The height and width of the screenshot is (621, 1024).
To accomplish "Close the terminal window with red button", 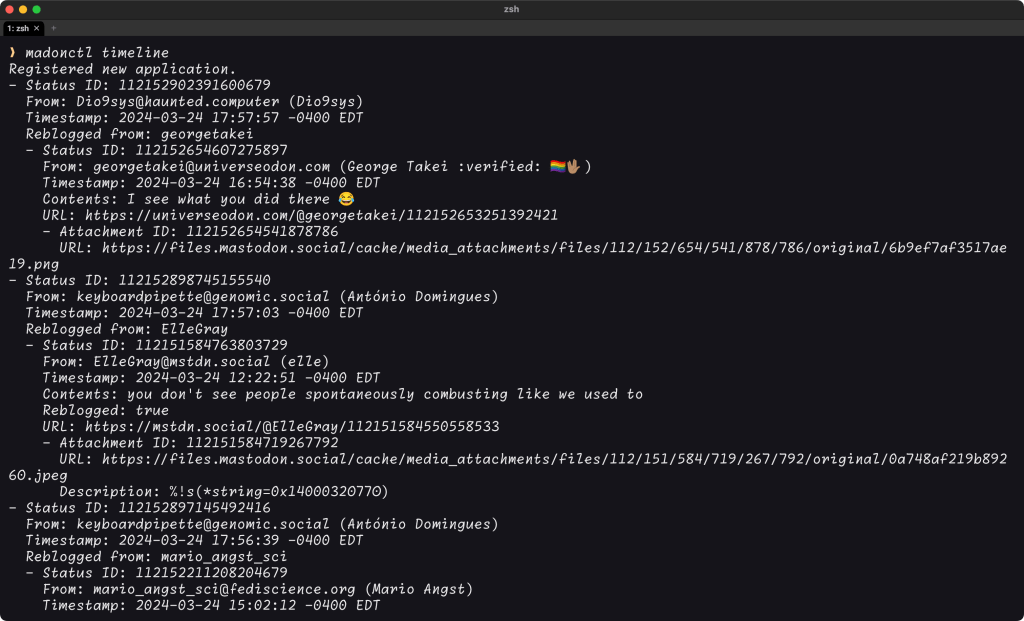I will tap(9, 9).
